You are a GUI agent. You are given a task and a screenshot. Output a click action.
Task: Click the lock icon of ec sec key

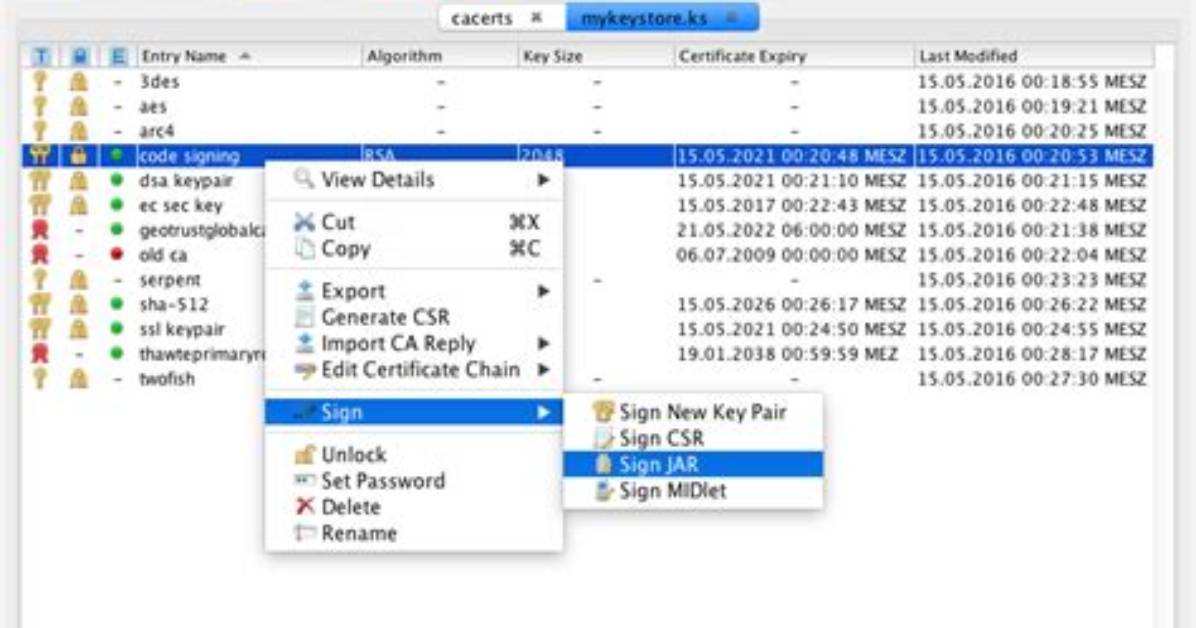[x=79, y=205]
